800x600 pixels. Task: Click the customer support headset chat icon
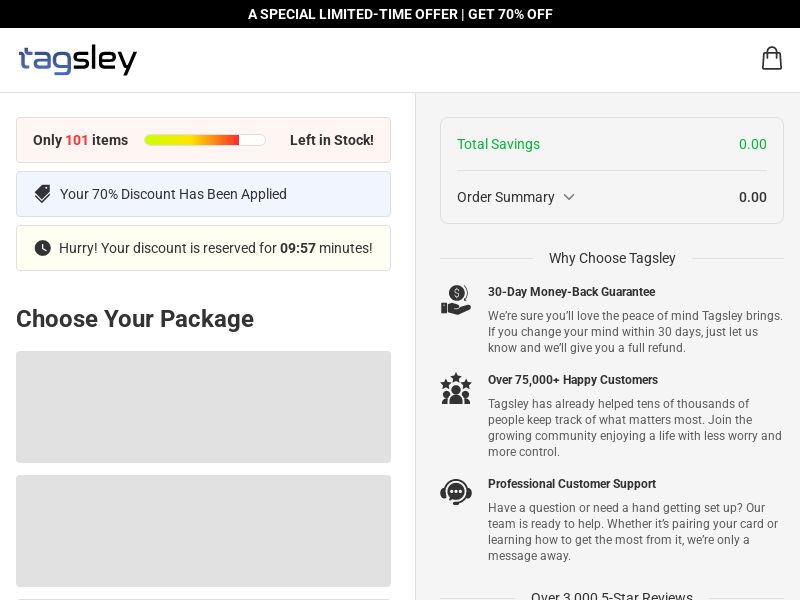click(x=456, y=492)
